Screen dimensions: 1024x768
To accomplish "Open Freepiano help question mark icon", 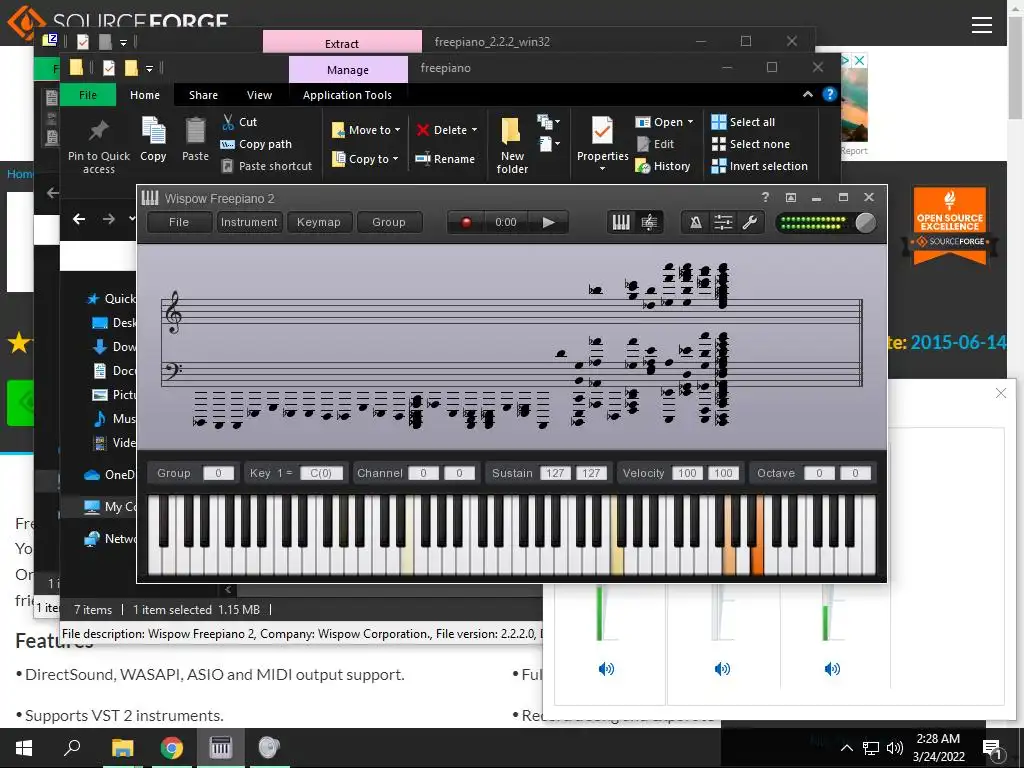I will [765, 197].
